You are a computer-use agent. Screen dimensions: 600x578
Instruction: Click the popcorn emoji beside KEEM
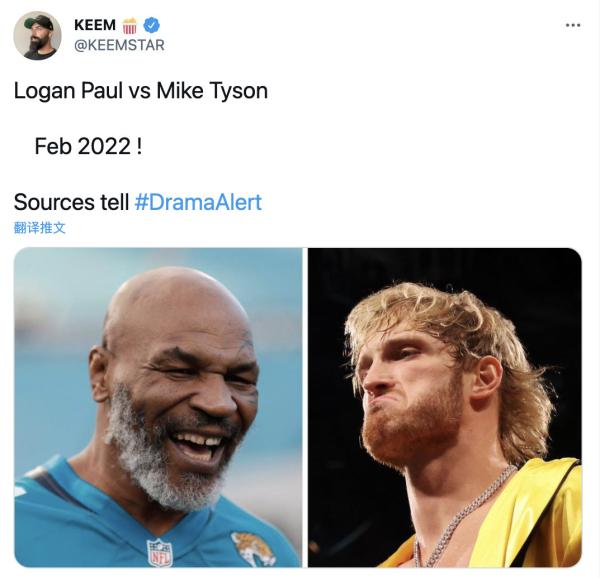click(x=130, y=25)
